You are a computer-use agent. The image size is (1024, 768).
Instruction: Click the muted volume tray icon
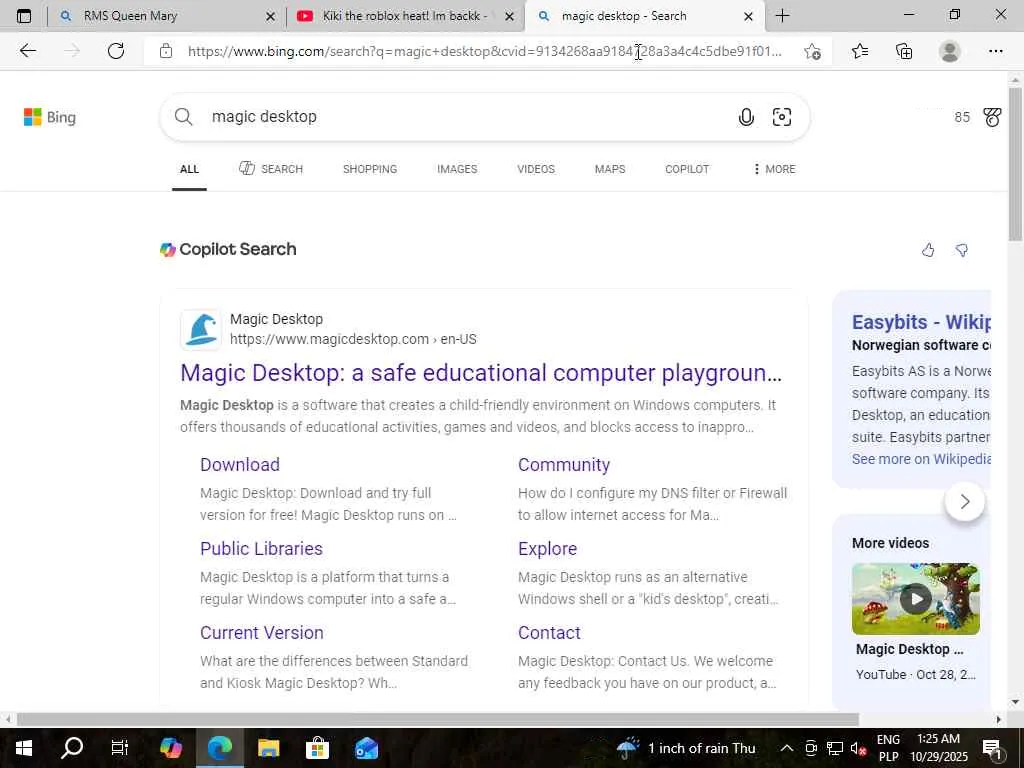pyautogui.click(x=858, y=748)
